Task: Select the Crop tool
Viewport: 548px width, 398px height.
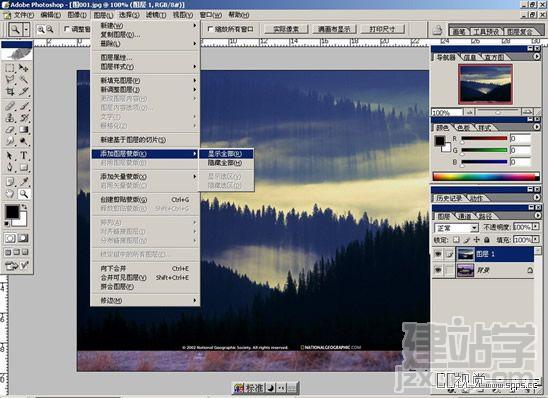Action: click(x=10, y=92)
